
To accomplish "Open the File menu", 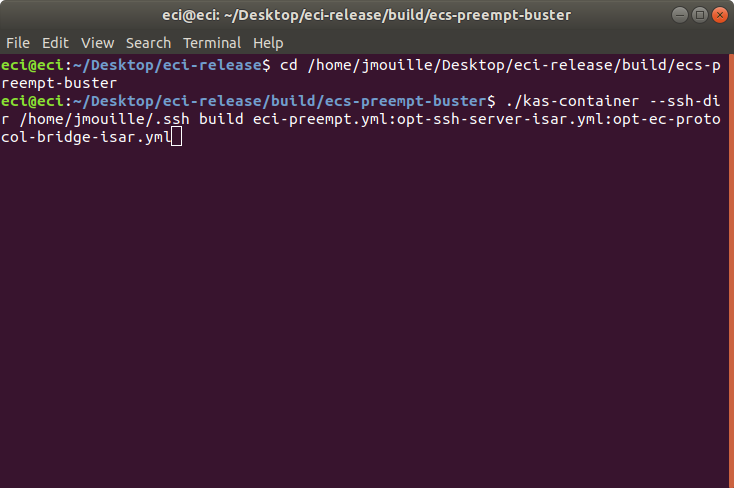I will coord(18,43).
